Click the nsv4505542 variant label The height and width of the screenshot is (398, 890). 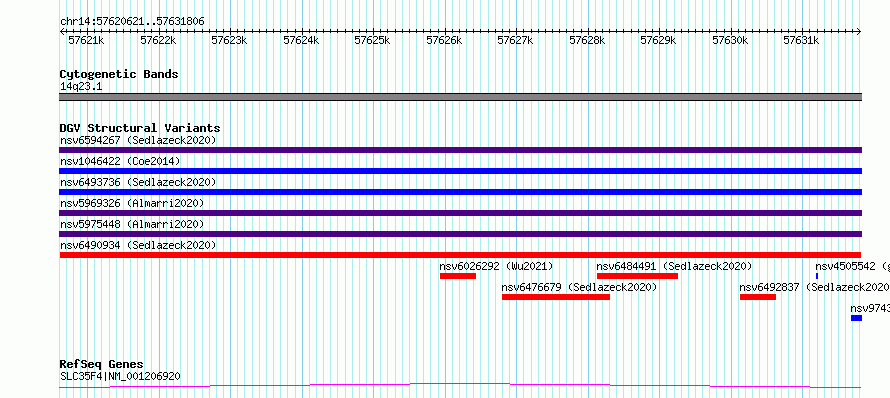(853, 266)
